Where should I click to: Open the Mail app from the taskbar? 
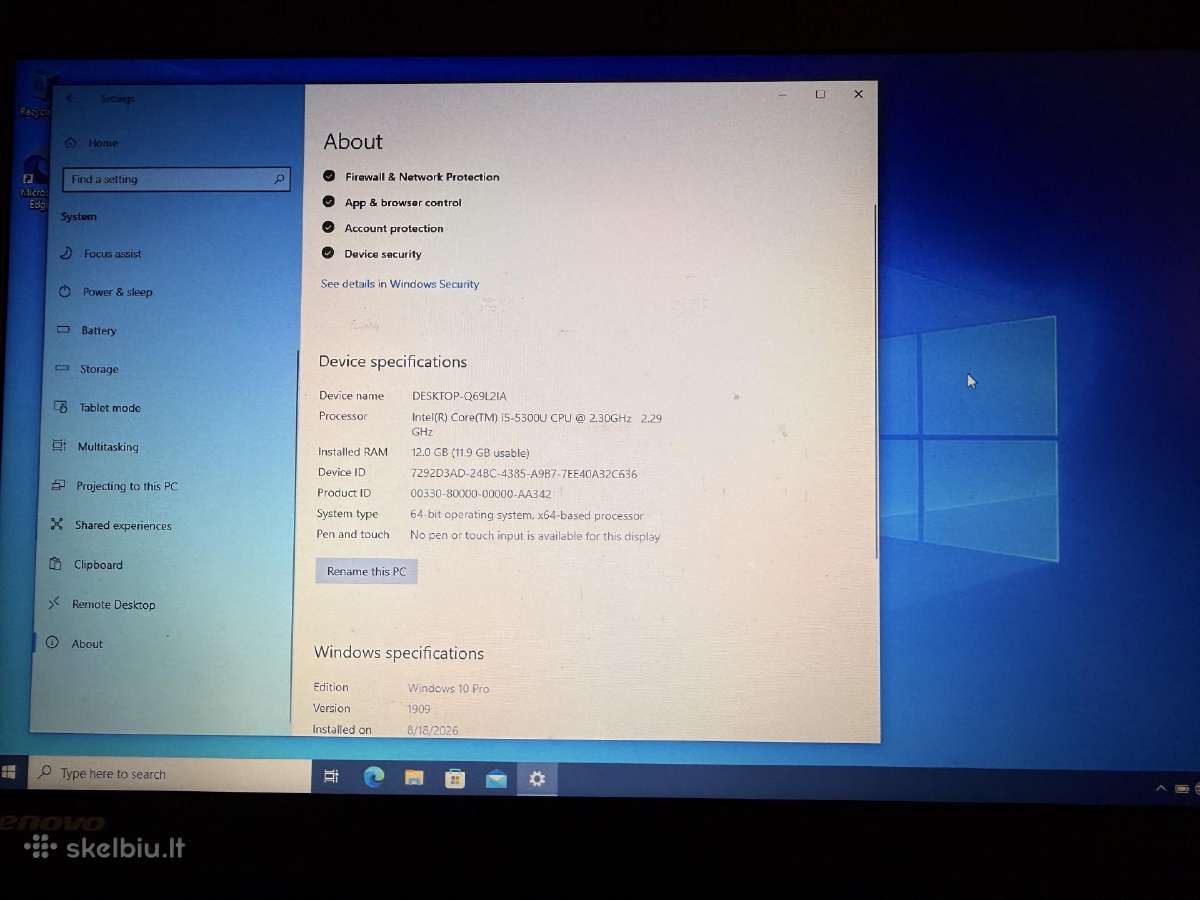tap(496, 779)
